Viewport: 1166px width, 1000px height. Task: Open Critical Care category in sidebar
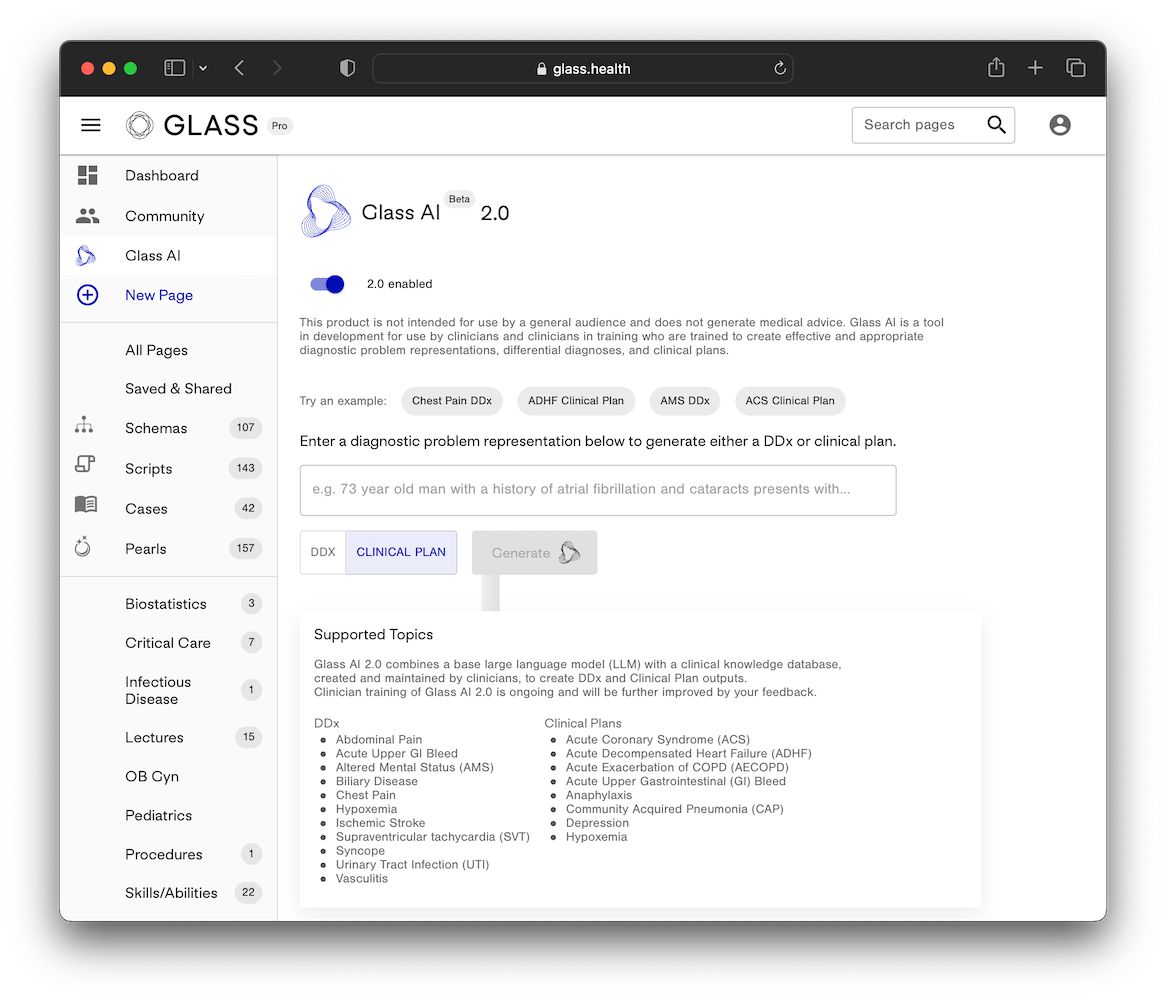pos(168,643)
